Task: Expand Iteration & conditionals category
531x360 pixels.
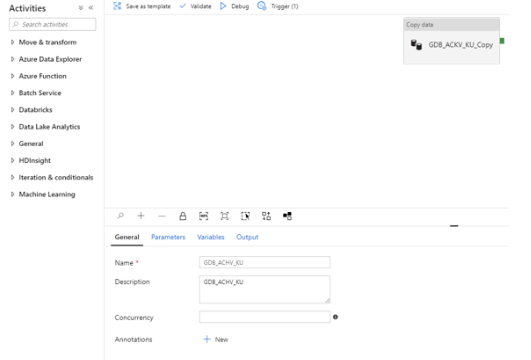Action: coord(13,177)
